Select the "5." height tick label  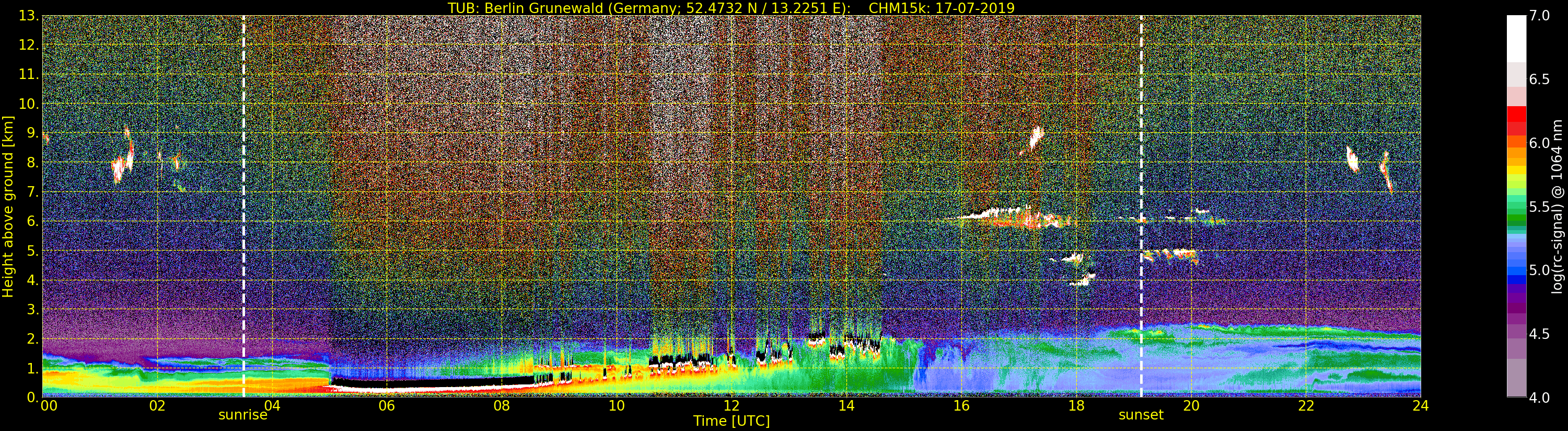[x=33, y=251]
